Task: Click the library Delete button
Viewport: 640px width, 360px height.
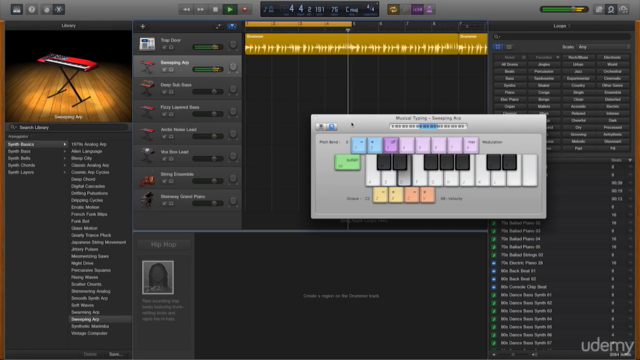Action: pyautogui.click(x=90, y=354)
